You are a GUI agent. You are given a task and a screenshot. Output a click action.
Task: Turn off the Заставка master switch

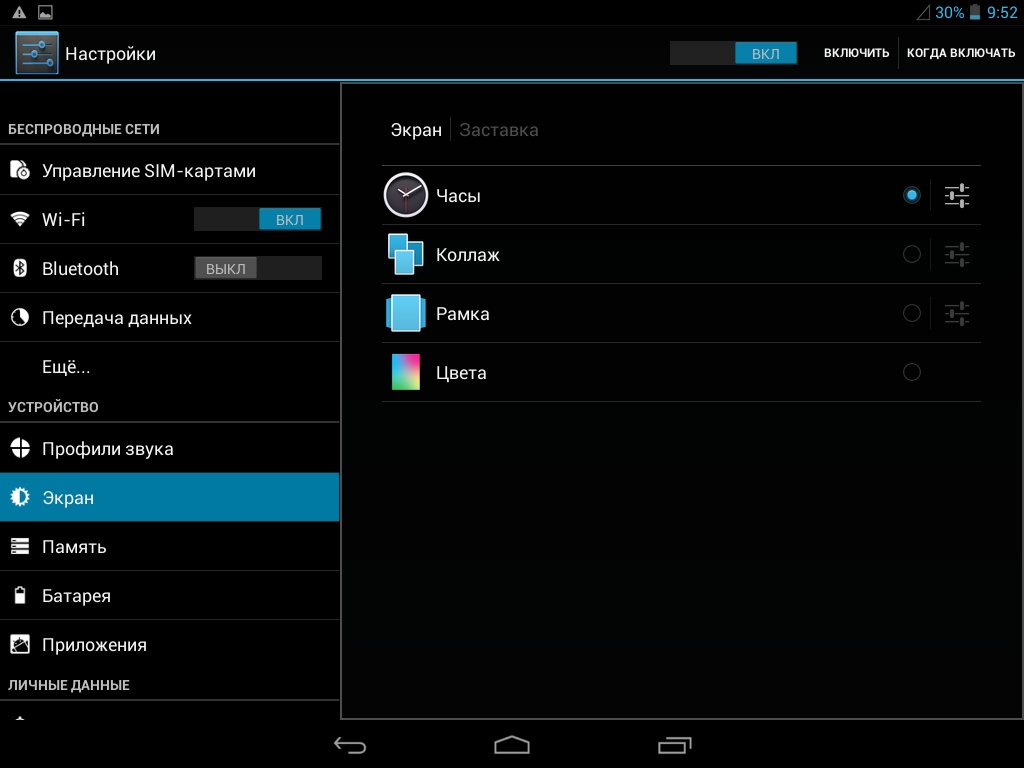coord(733,53)
